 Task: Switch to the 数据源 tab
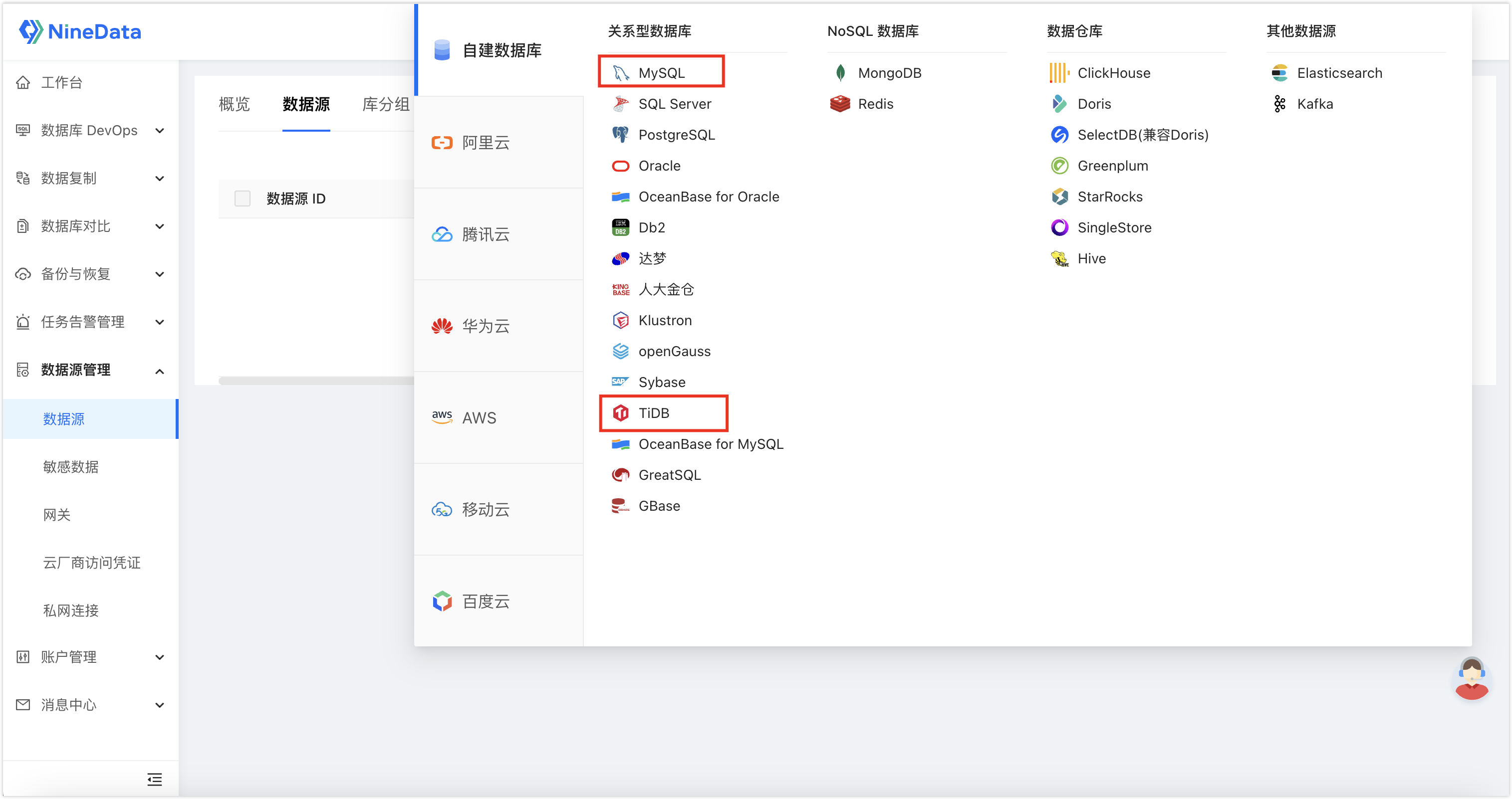pyautogui.click(x=306, y=104)
